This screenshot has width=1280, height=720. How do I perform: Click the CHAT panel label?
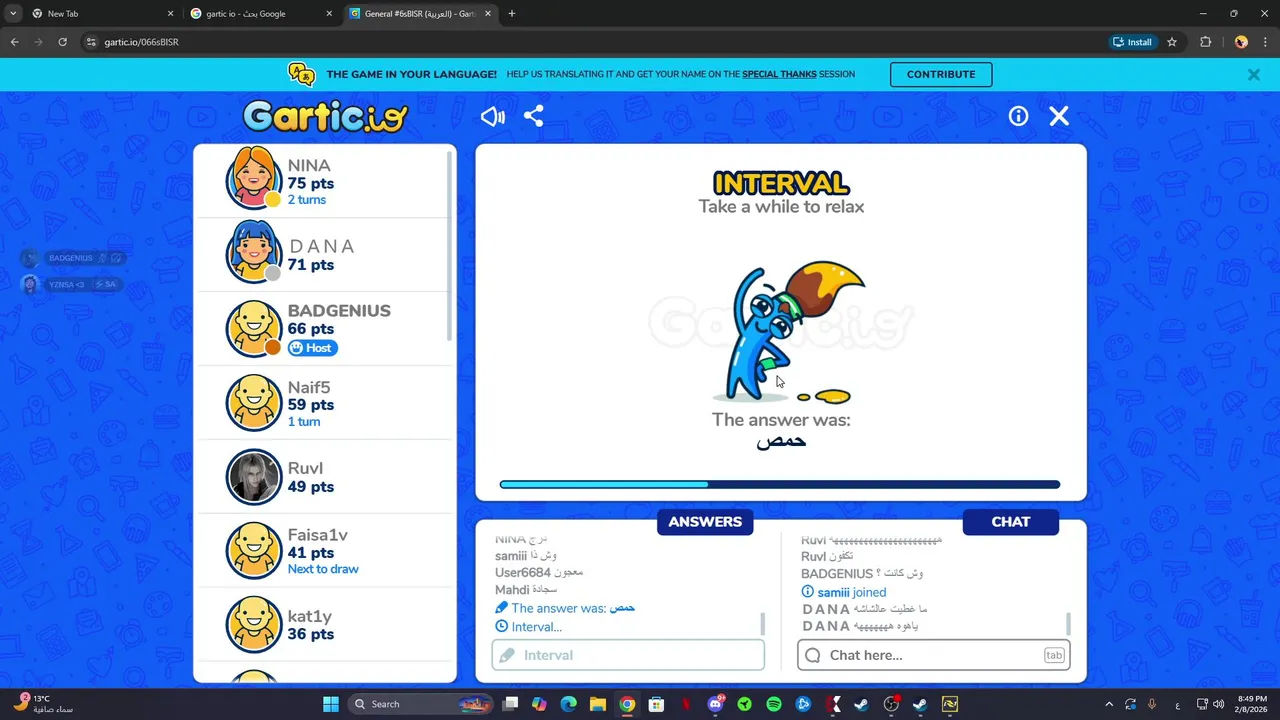[x=1011, y=522]
